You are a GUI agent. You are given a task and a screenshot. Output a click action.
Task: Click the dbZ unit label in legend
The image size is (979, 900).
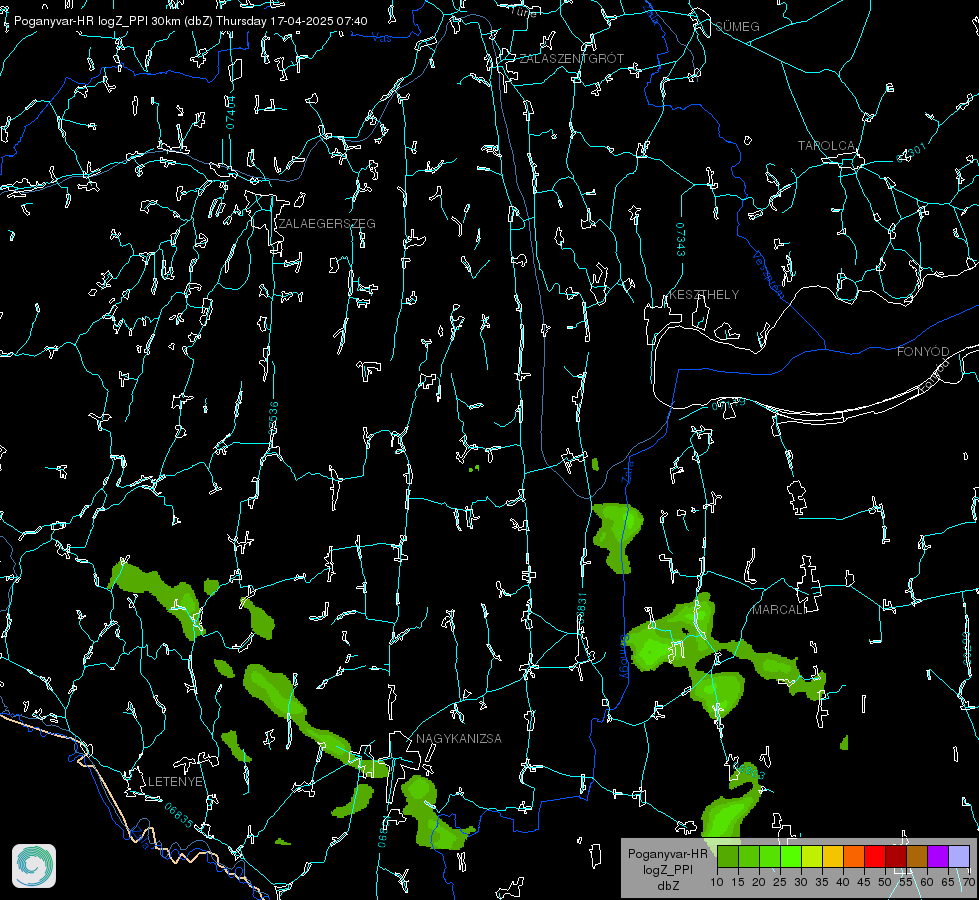click(x=668, y=886)
